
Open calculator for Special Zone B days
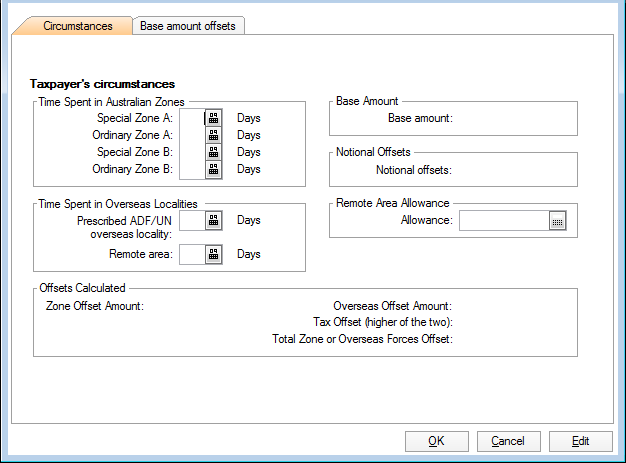point(213,152)
